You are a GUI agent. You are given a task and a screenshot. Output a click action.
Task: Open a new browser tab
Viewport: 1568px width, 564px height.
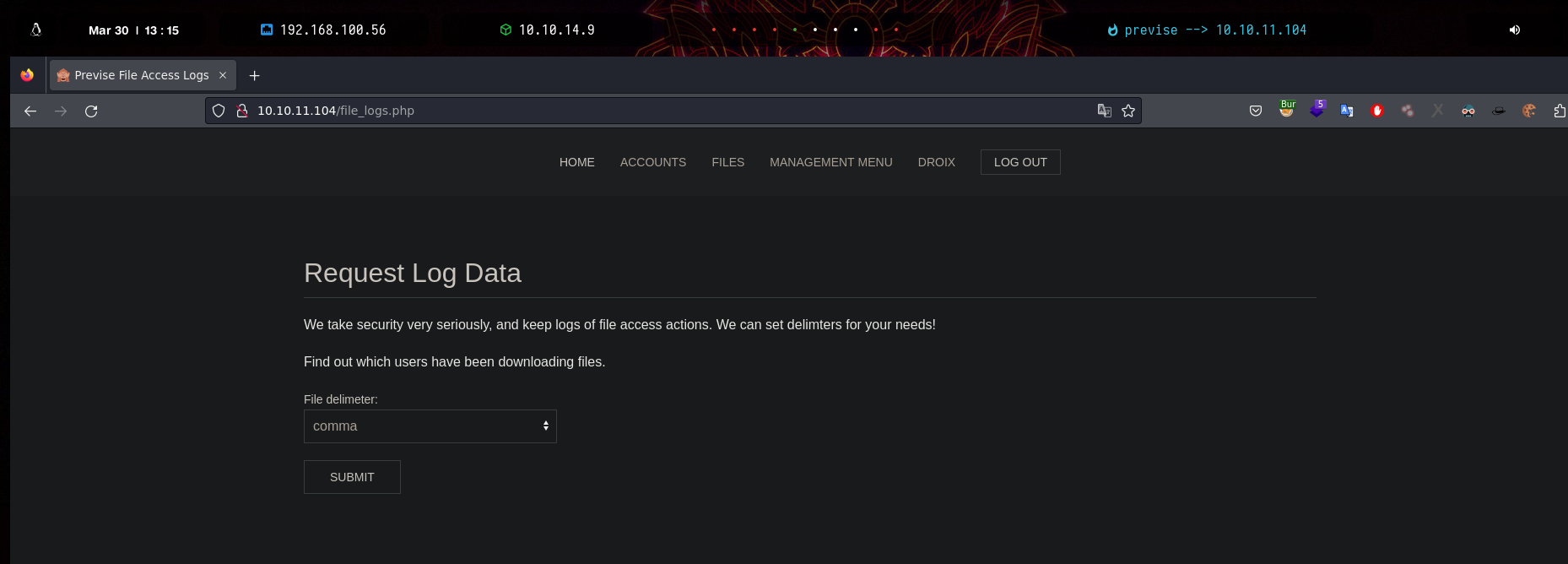[x=254, y=75]
